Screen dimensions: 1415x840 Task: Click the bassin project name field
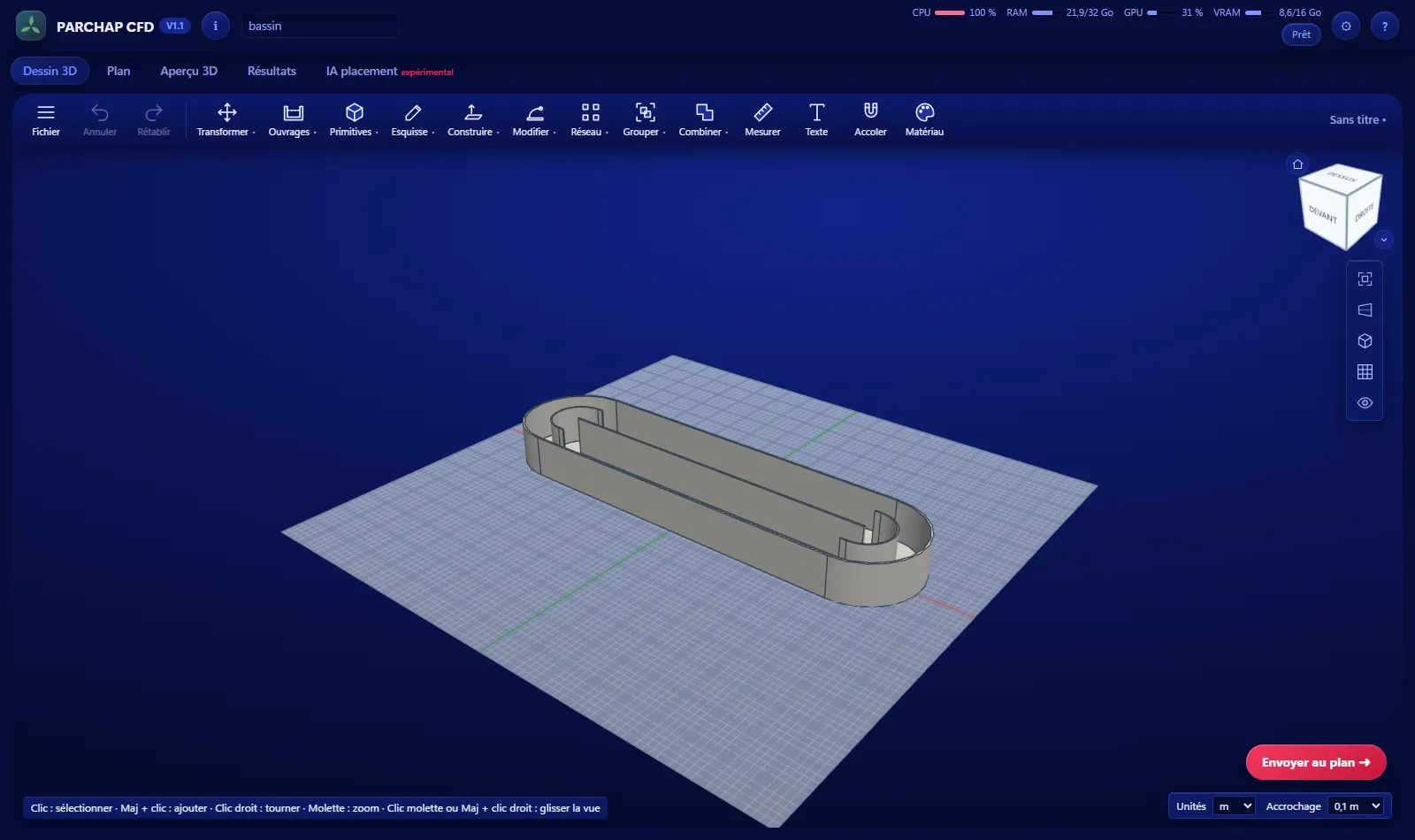click(x=319, y=26)
